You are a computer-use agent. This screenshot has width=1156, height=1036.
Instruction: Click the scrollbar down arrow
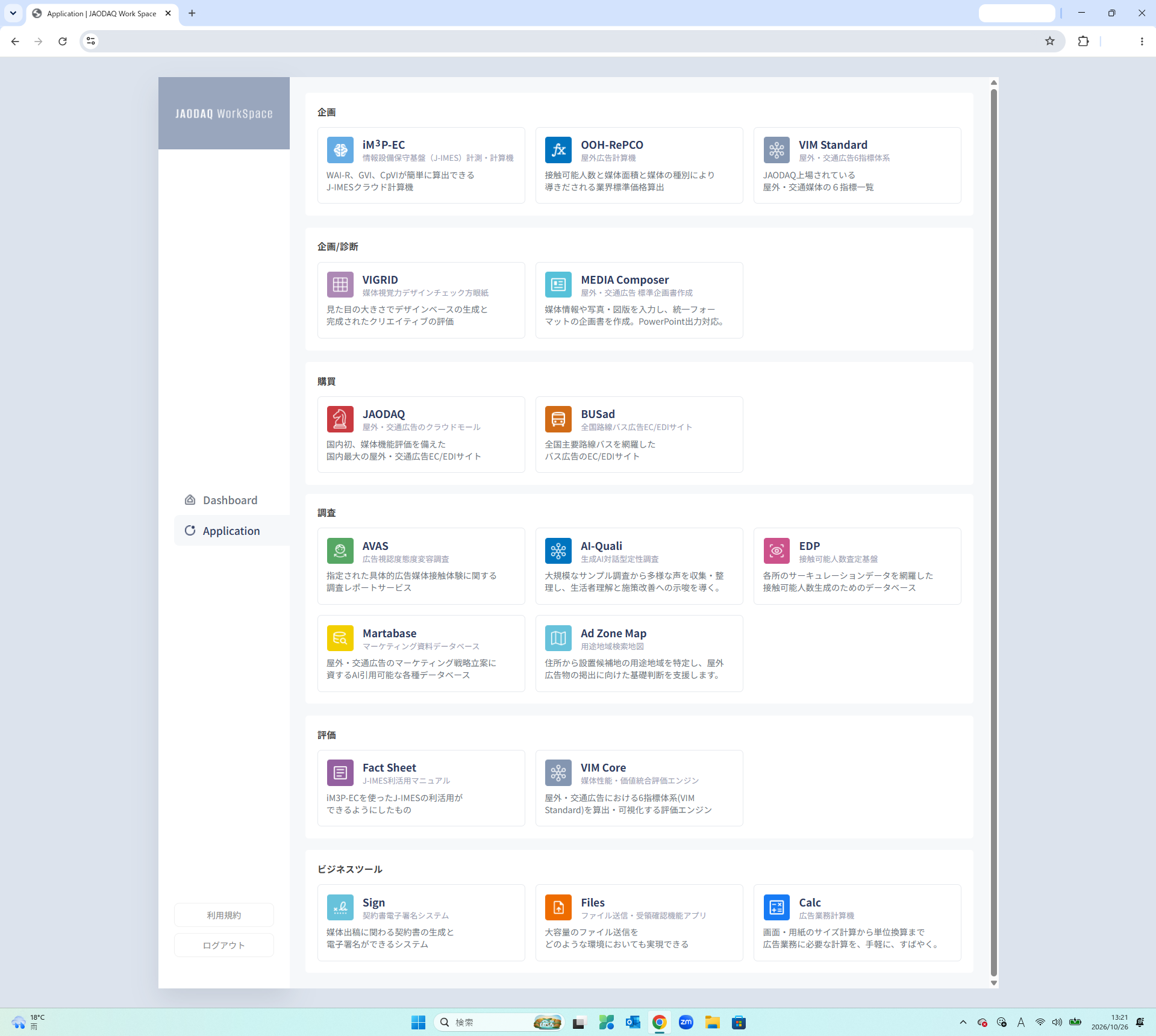pos(994,983)
